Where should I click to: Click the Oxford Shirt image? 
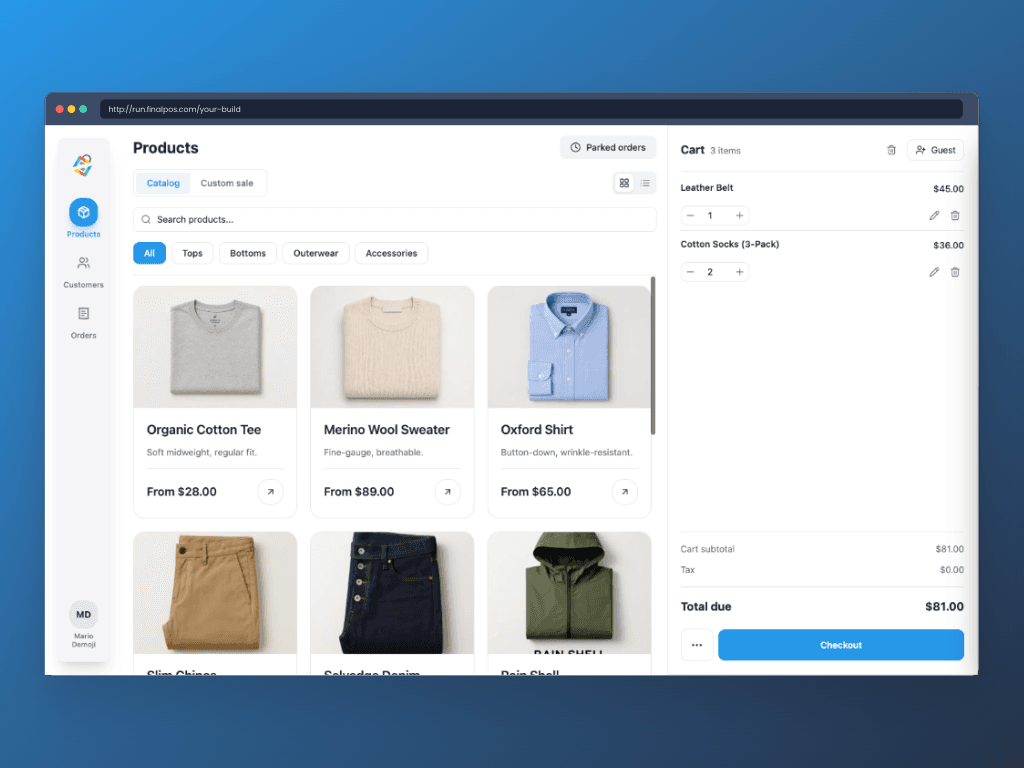(x=569, y=347)
